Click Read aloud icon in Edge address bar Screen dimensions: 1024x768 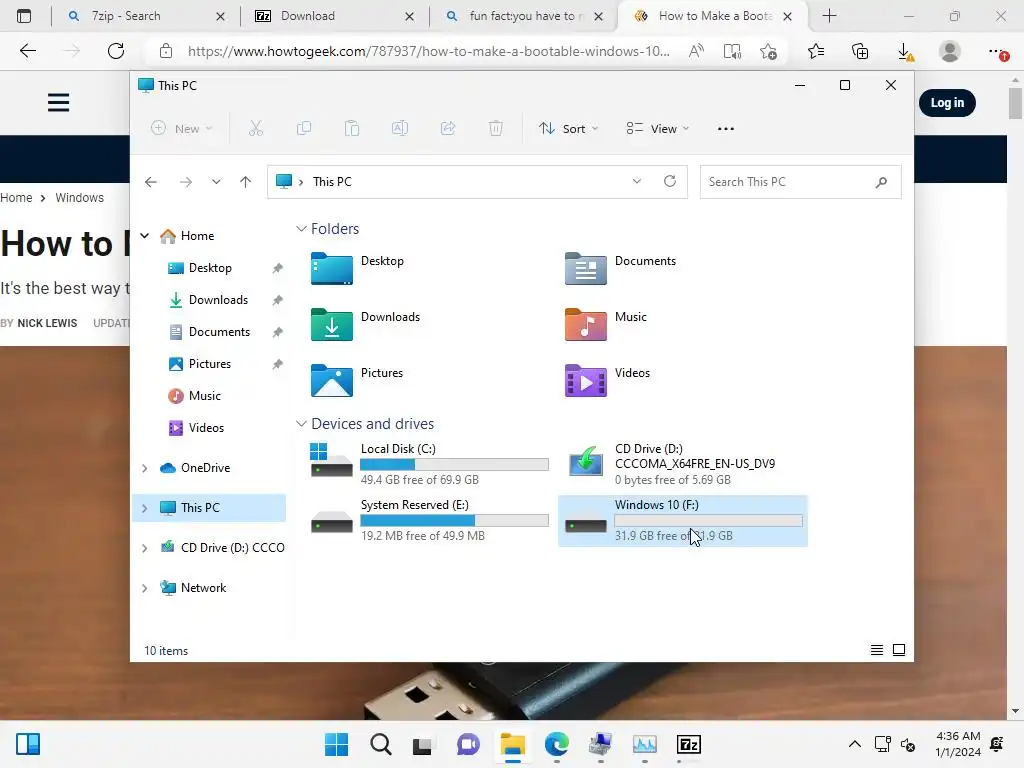696,51
